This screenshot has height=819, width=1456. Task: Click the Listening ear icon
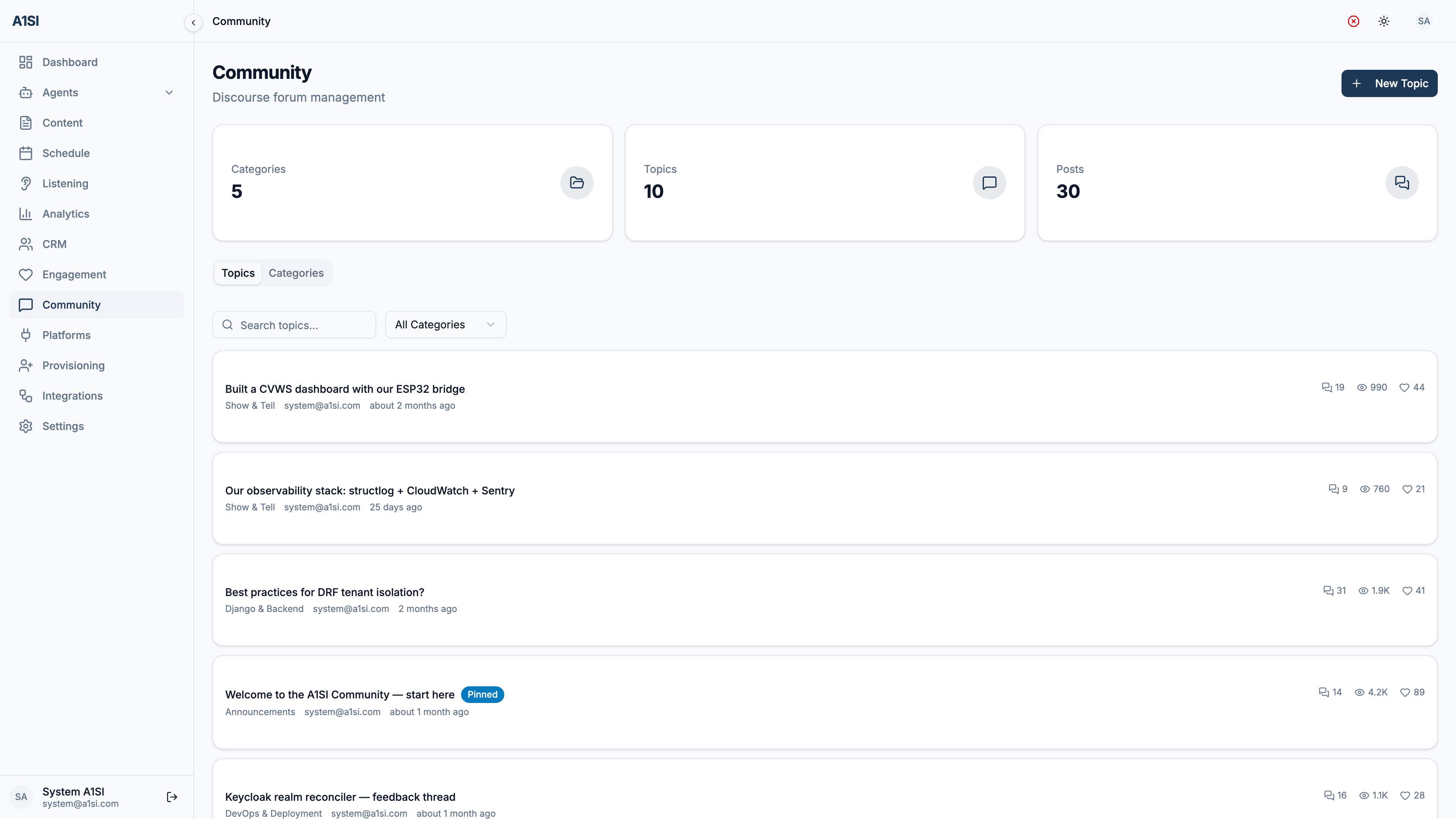[x=25, y=184]
